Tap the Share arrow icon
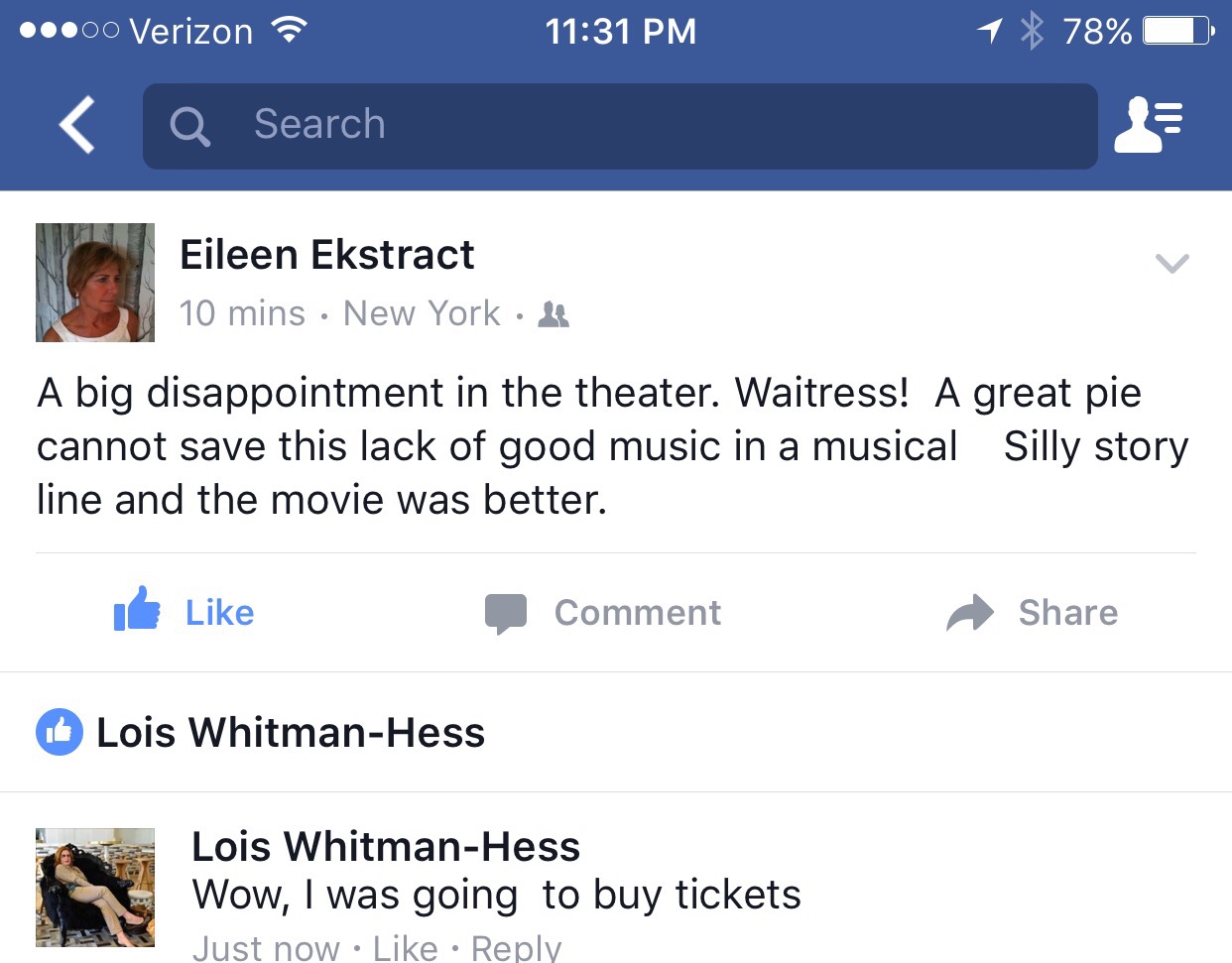This screenshot has height=963, width=1232. 969,613
